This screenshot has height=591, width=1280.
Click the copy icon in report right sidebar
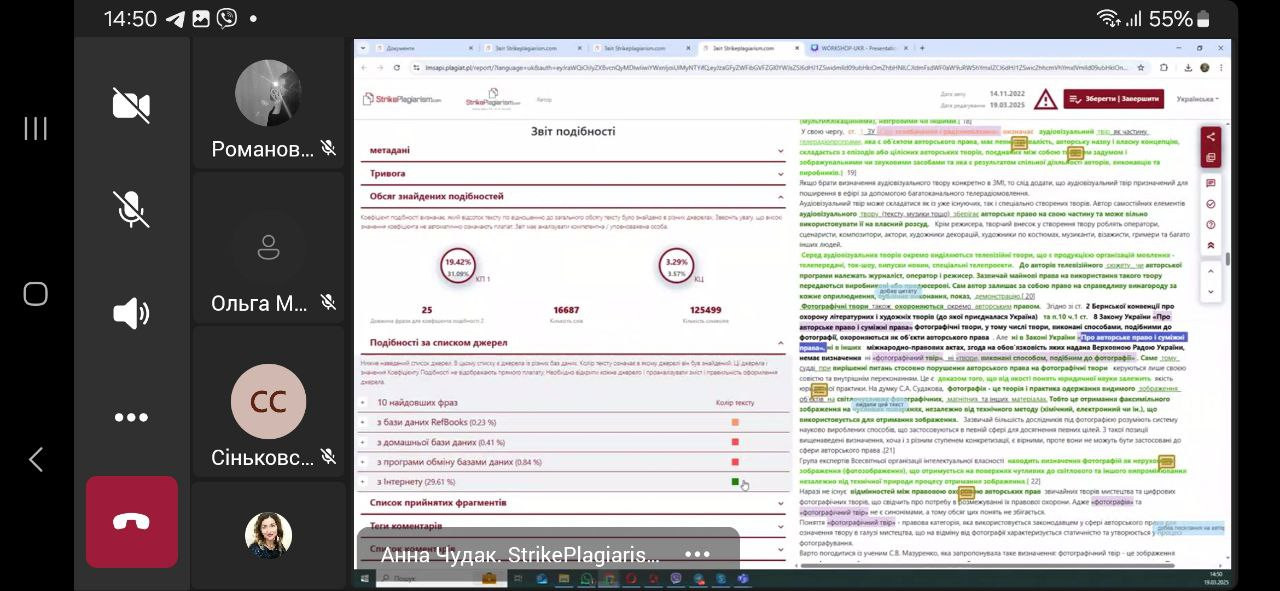pos(1211,157)
